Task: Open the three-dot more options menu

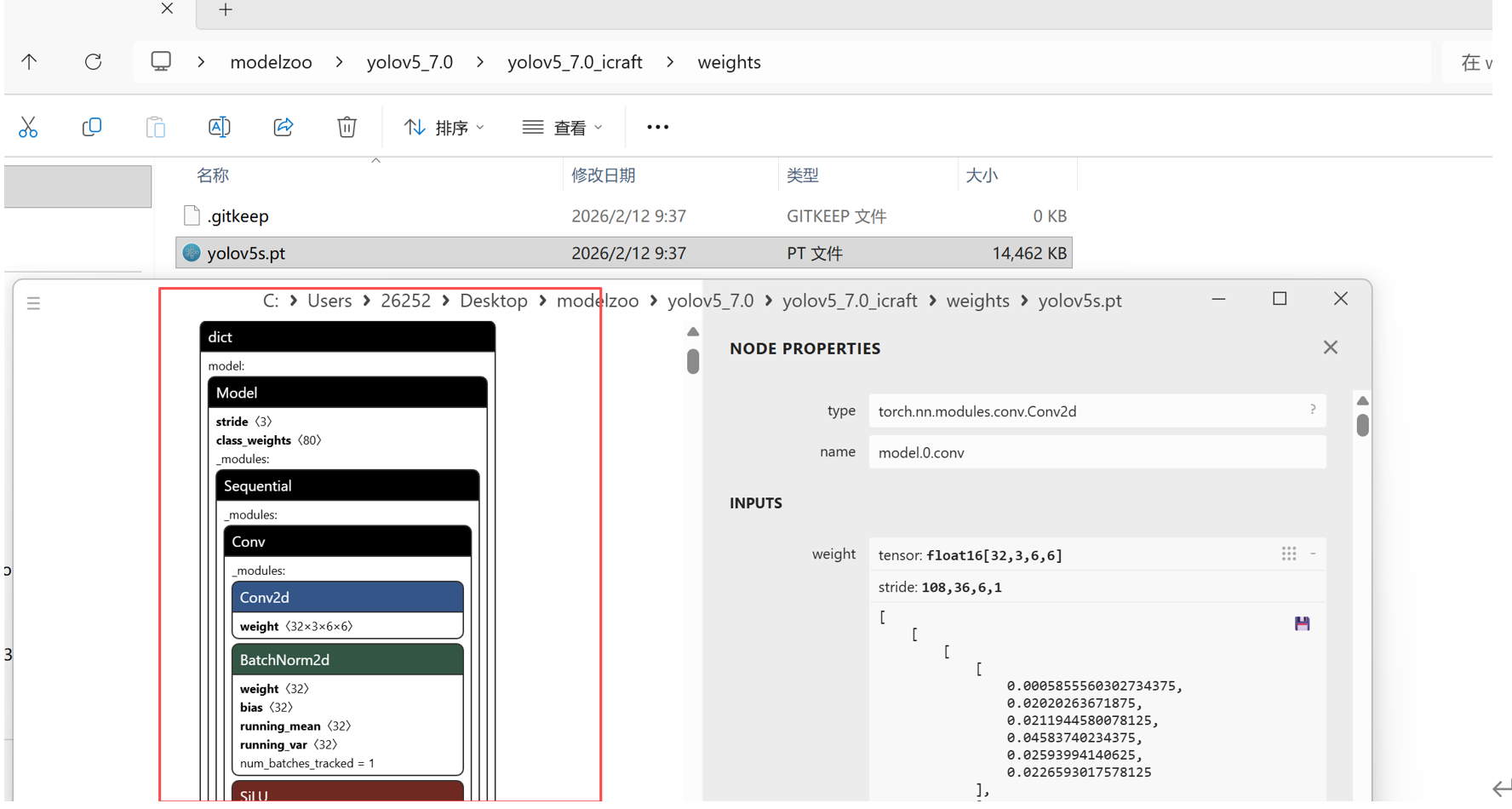Action: pyautogui.click(x=657, y=127)
